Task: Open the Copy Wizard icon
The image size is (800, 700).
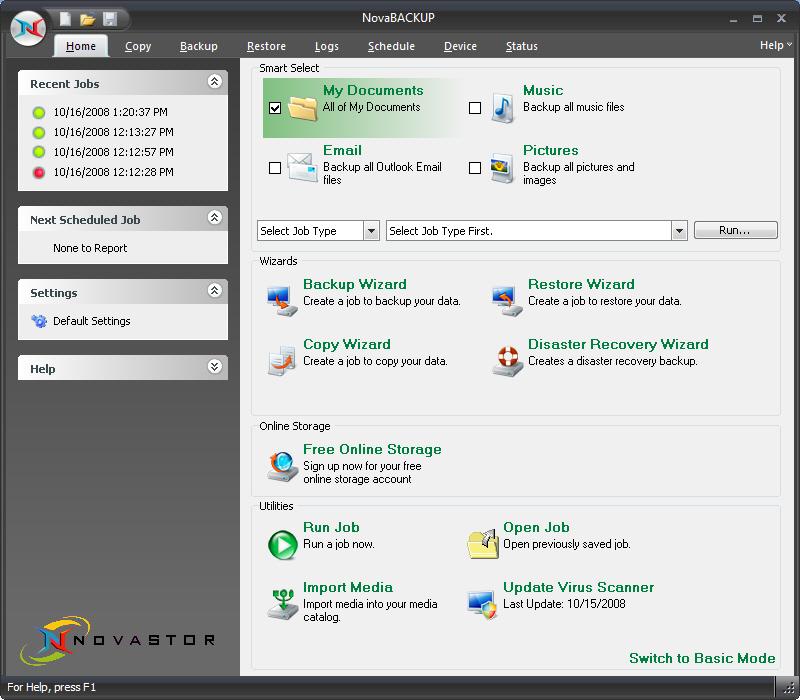Action: tap(282, 361)
